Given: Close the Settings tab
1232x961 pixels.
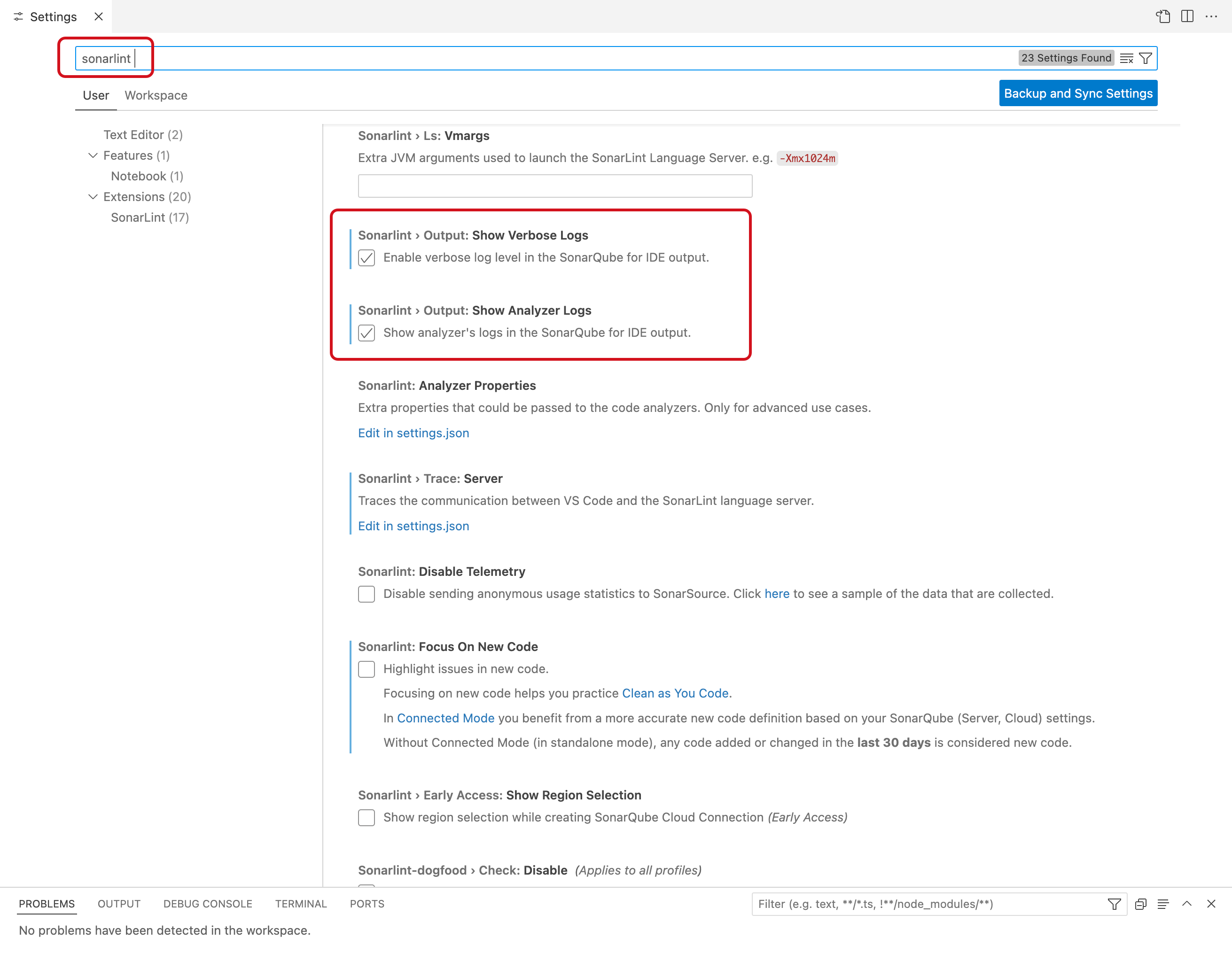Looking at the screenshot, I should click(x=99, y=16).
